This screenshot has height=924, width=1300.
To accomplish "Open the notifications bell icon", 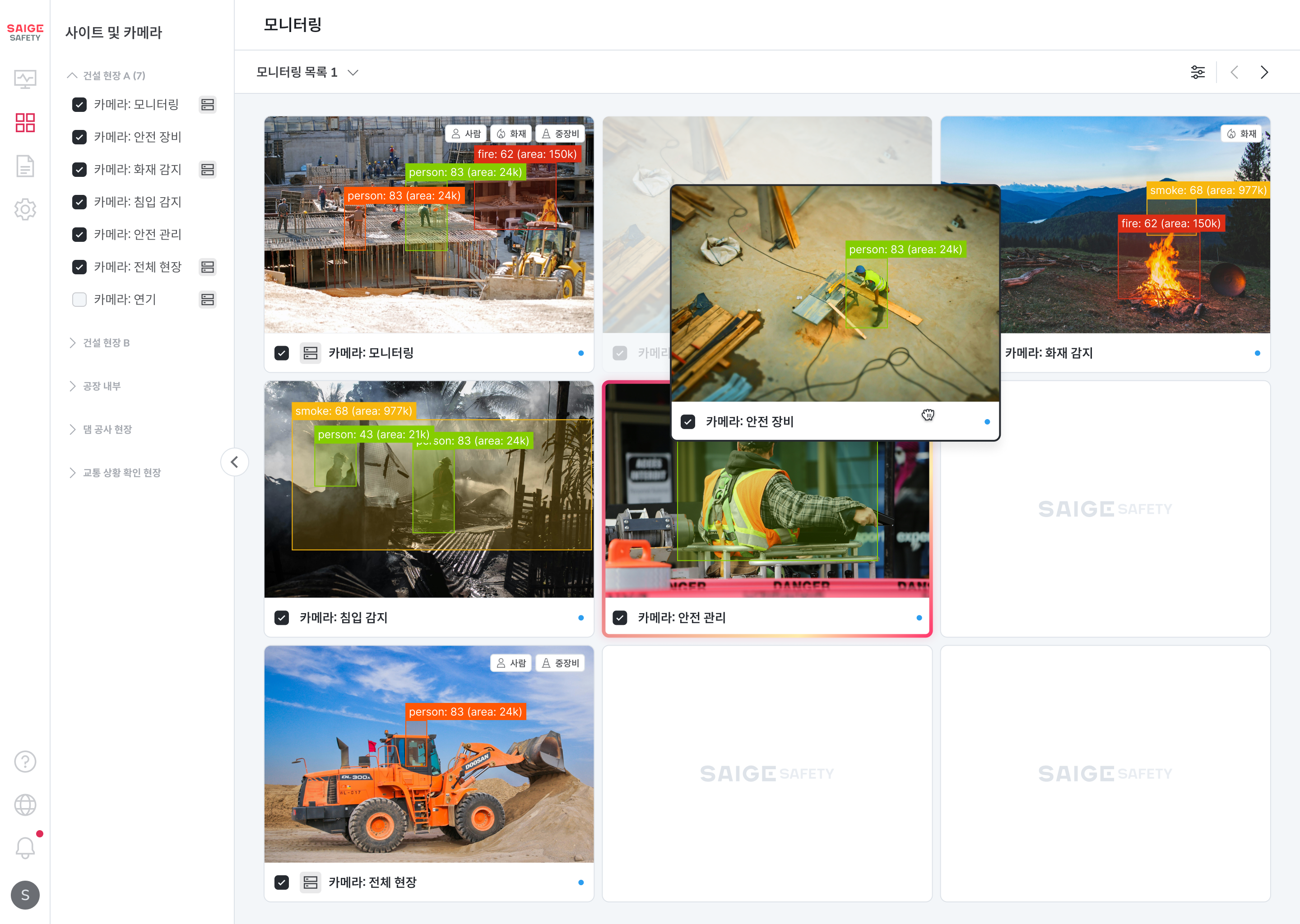I will point(25,848).
